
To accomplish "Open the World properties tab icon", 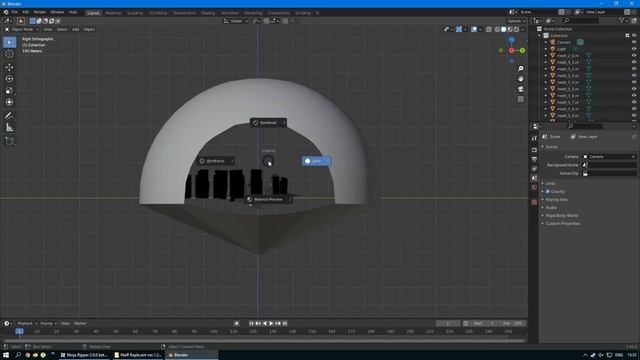I will point(534,188).
